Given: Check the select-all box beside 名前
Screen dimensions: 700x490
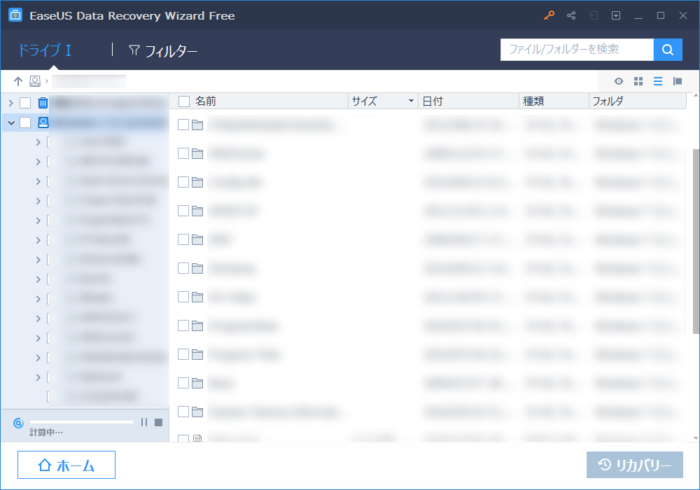Looking at the screenshot, I should click(x=184, y=101).
